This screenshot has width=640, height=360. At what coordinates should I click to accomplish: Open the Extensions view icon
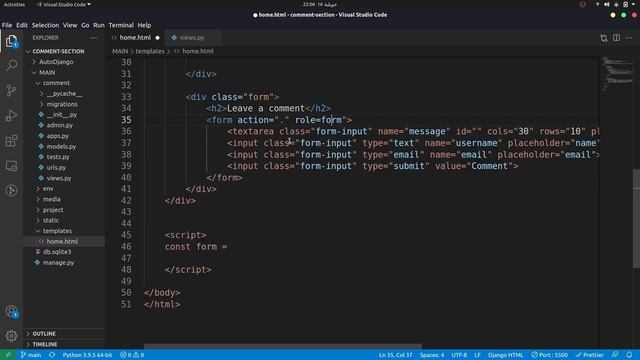click(x=11, y=141)
